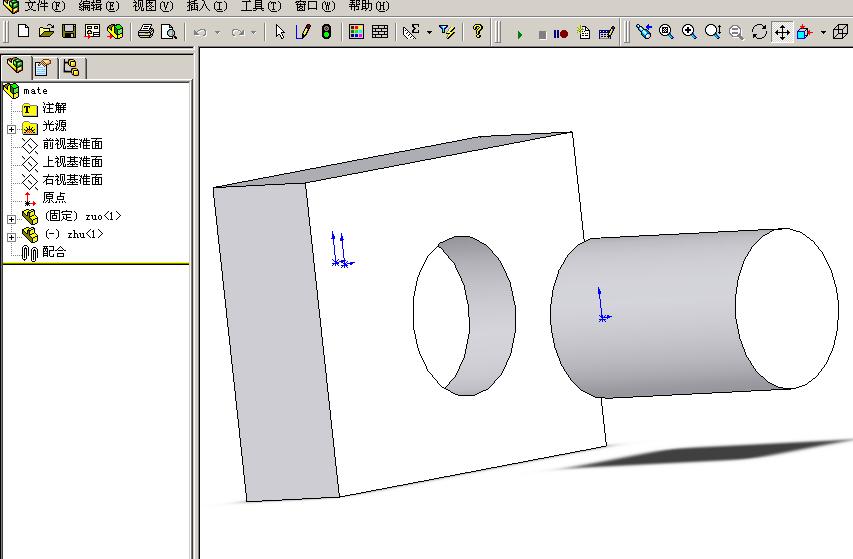
Task: Create a new document with the blank page icon
Action: [23, 32]
